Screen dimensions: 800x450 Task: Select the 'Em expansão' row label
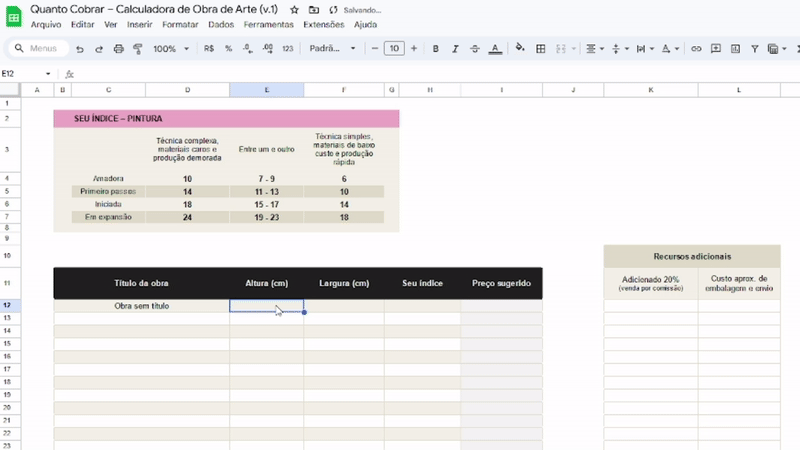(108, 217)
